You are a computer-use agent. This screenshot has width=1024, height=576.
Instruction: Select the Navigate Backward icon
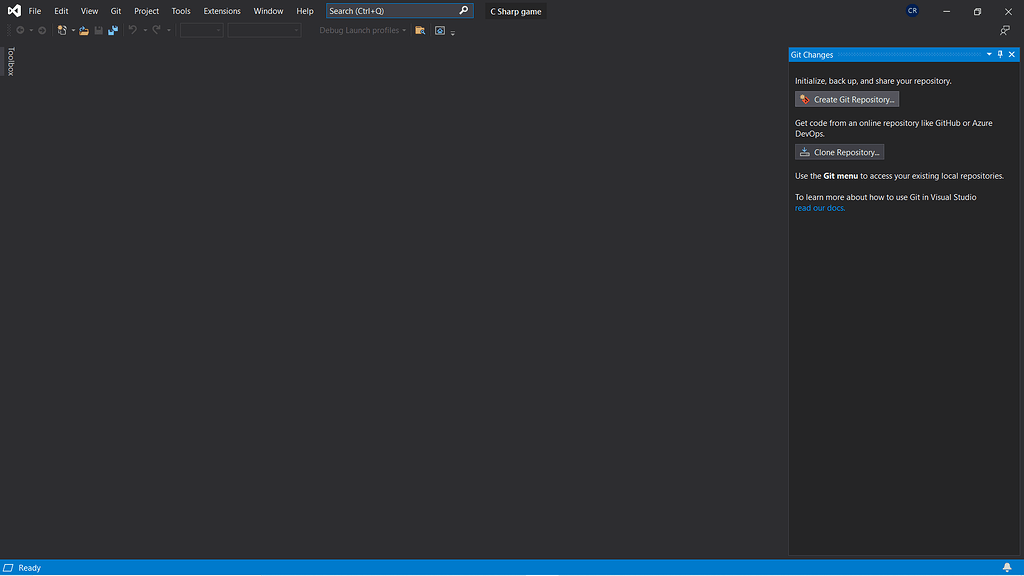pyautogui.click(x=20, y=30)
